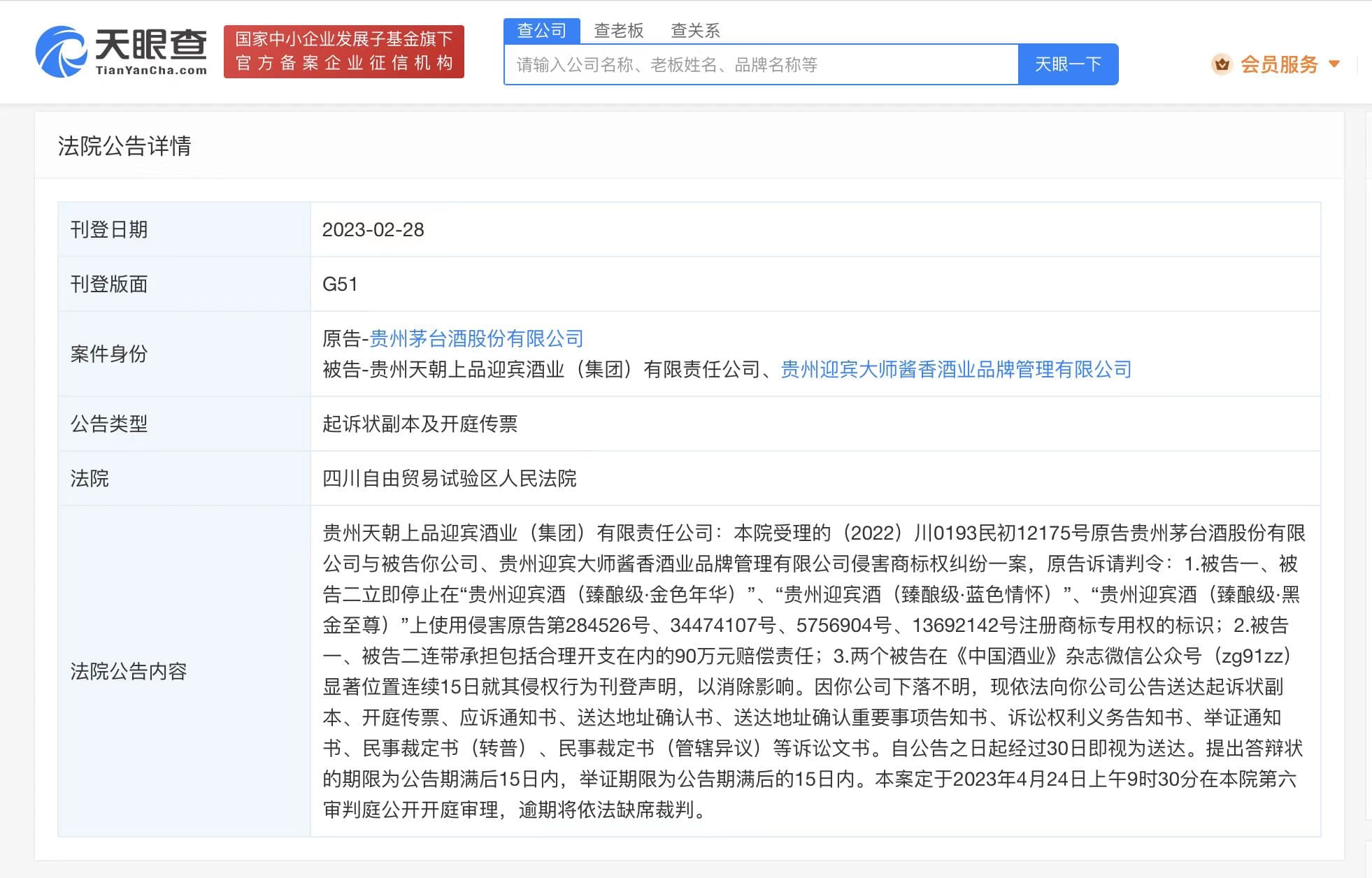Click the TianYanCha logo icon
The height and width of the screenshot is (878, 1372).
(x=62, y=51)
